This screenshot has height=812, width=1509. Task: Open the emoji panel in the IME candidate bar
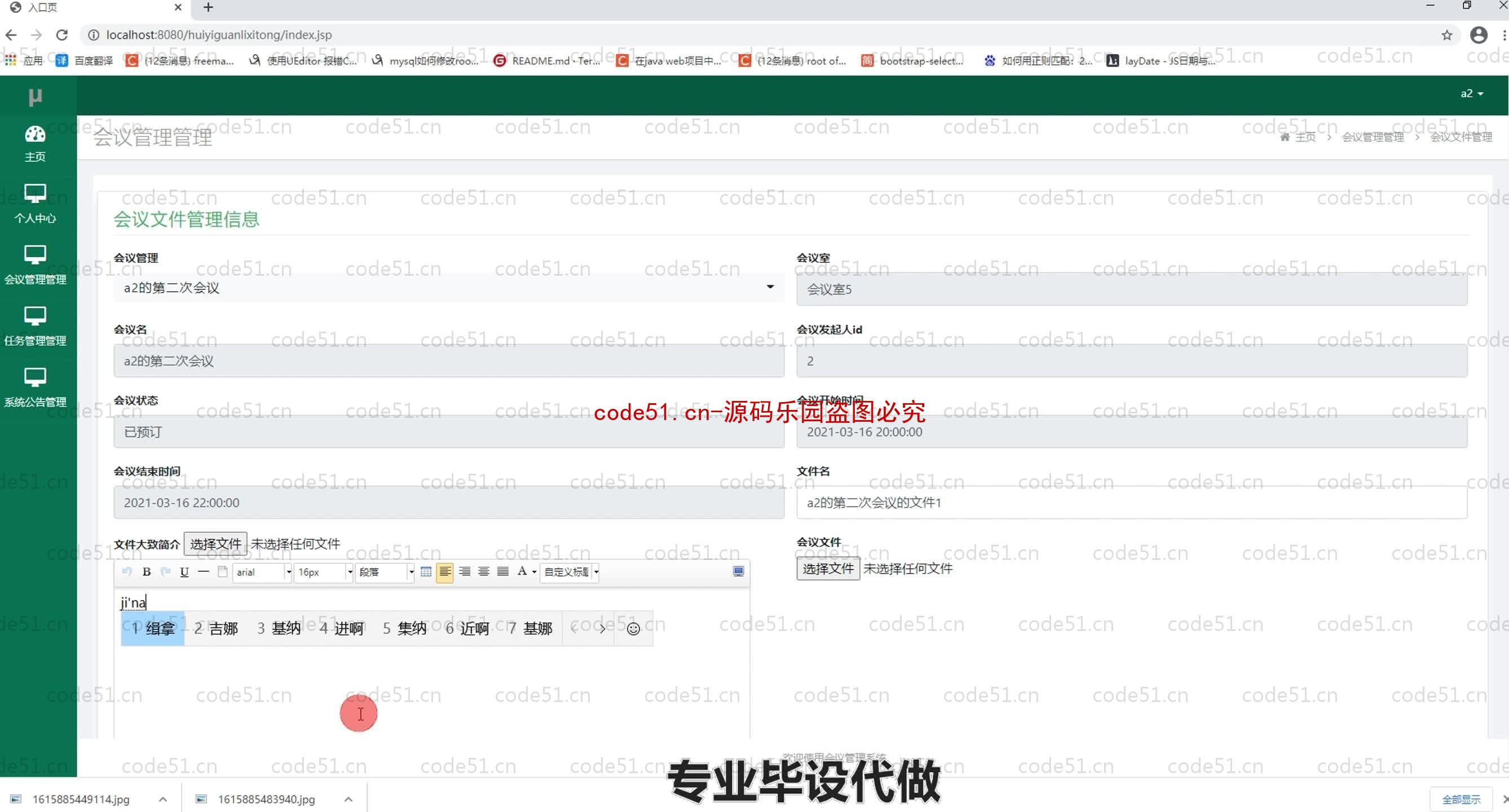point(633,629)
